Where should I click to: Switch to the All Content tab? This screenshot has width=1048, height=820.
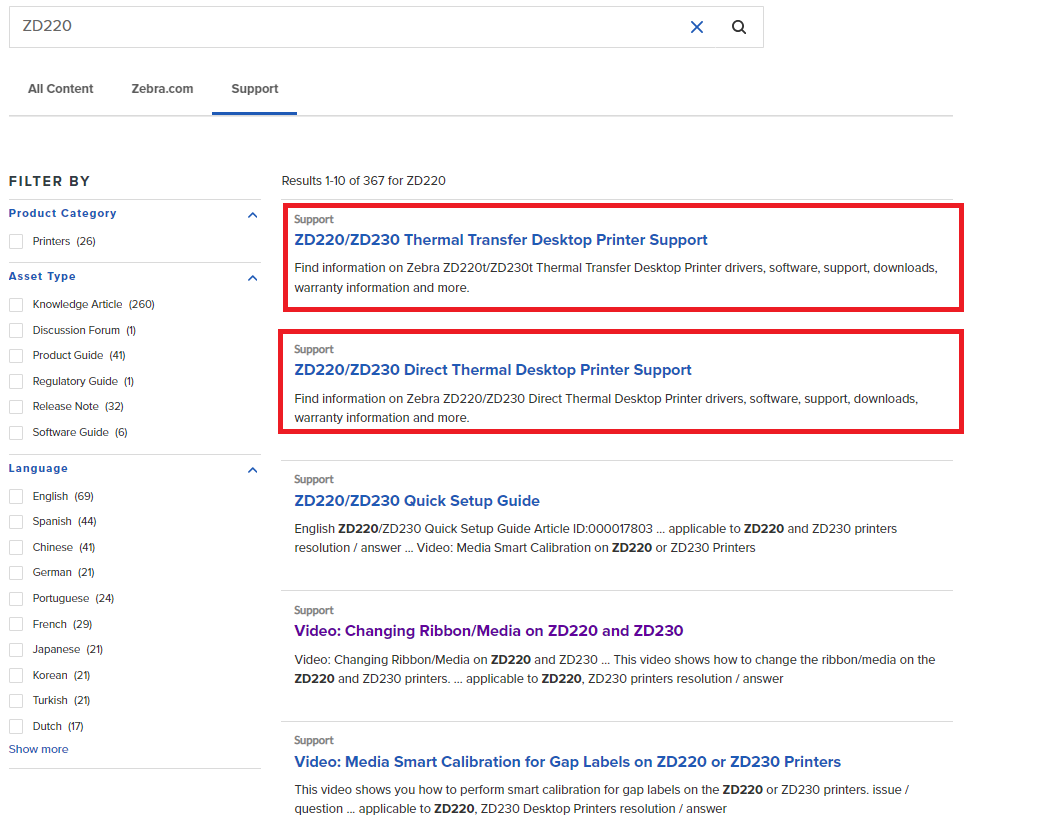pyautogui.click(x=60, y=89)
